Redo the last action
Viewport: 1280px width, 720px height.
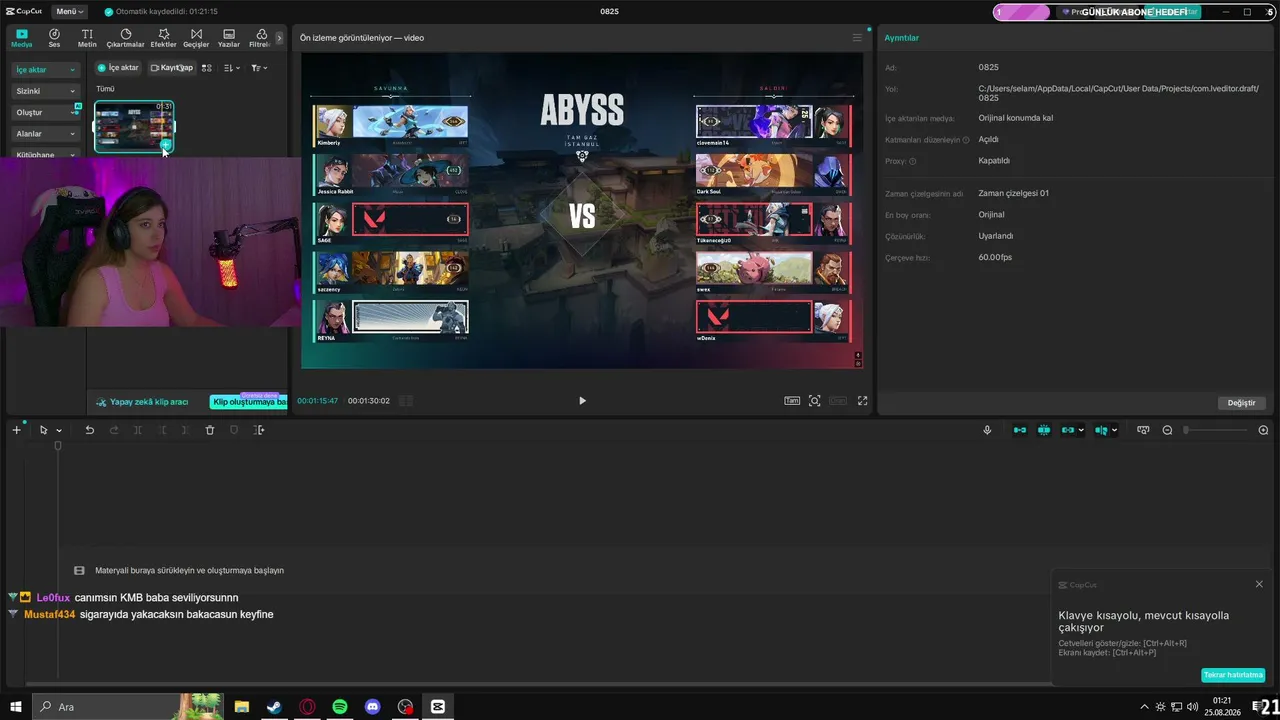point(114,430)
